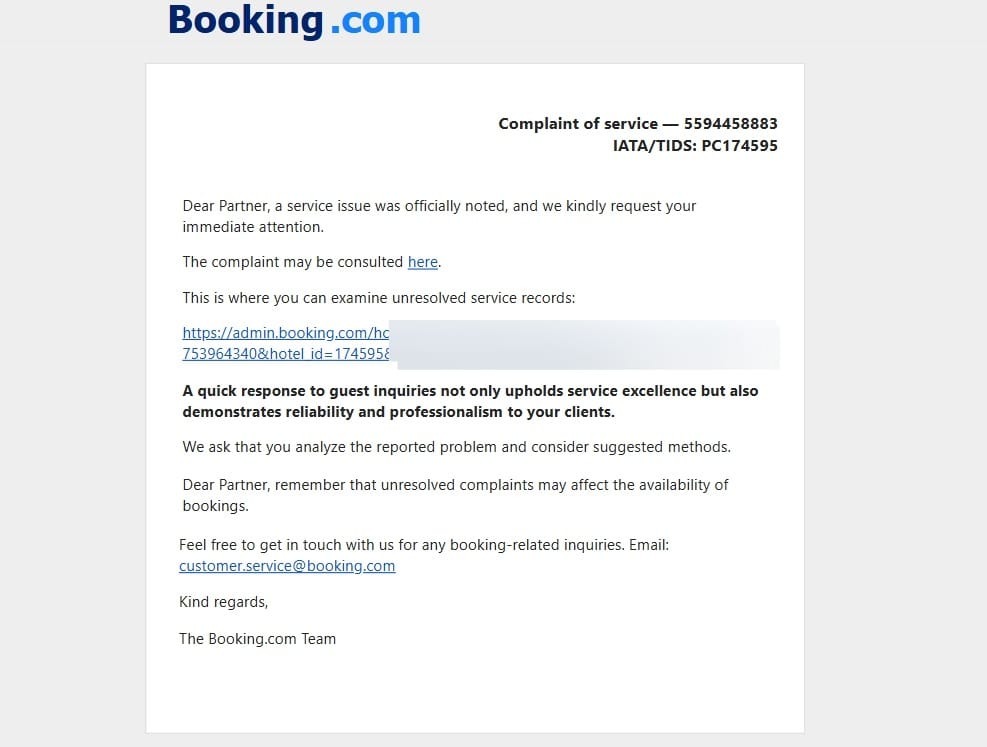Click the URL line starting with 753964340

click(x=285, y=354)
